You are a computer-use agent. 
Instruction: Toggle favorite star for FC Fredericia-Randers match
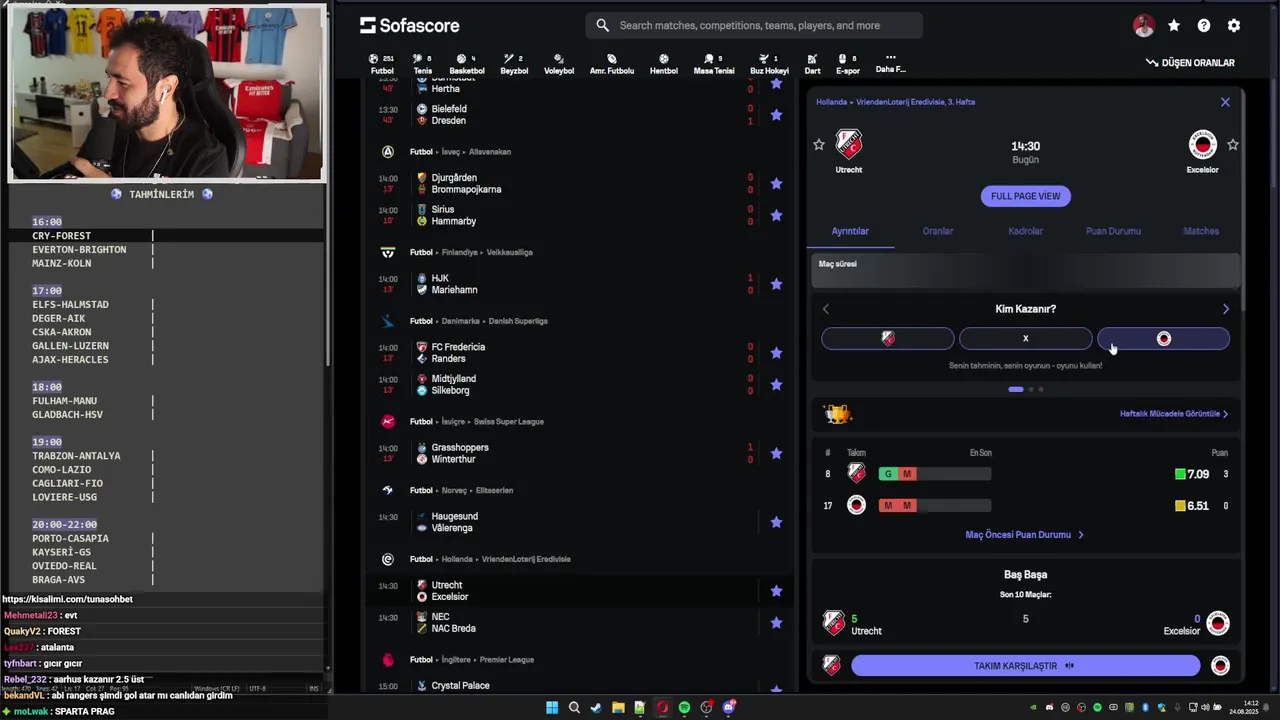click(x=776, y=353)
